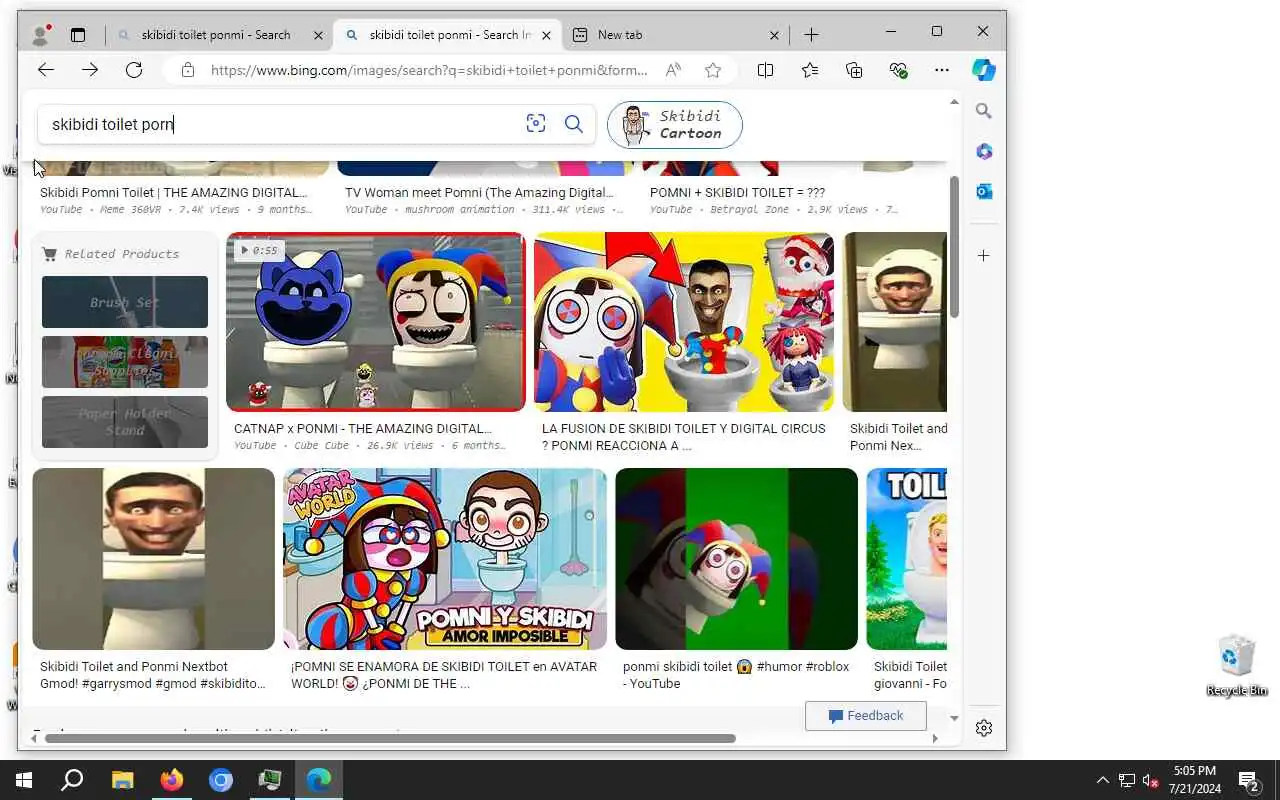Click horizontal scrollbar at page bottom
Image resolution: width=1280 pixels, height=800 pixels.
390,738
